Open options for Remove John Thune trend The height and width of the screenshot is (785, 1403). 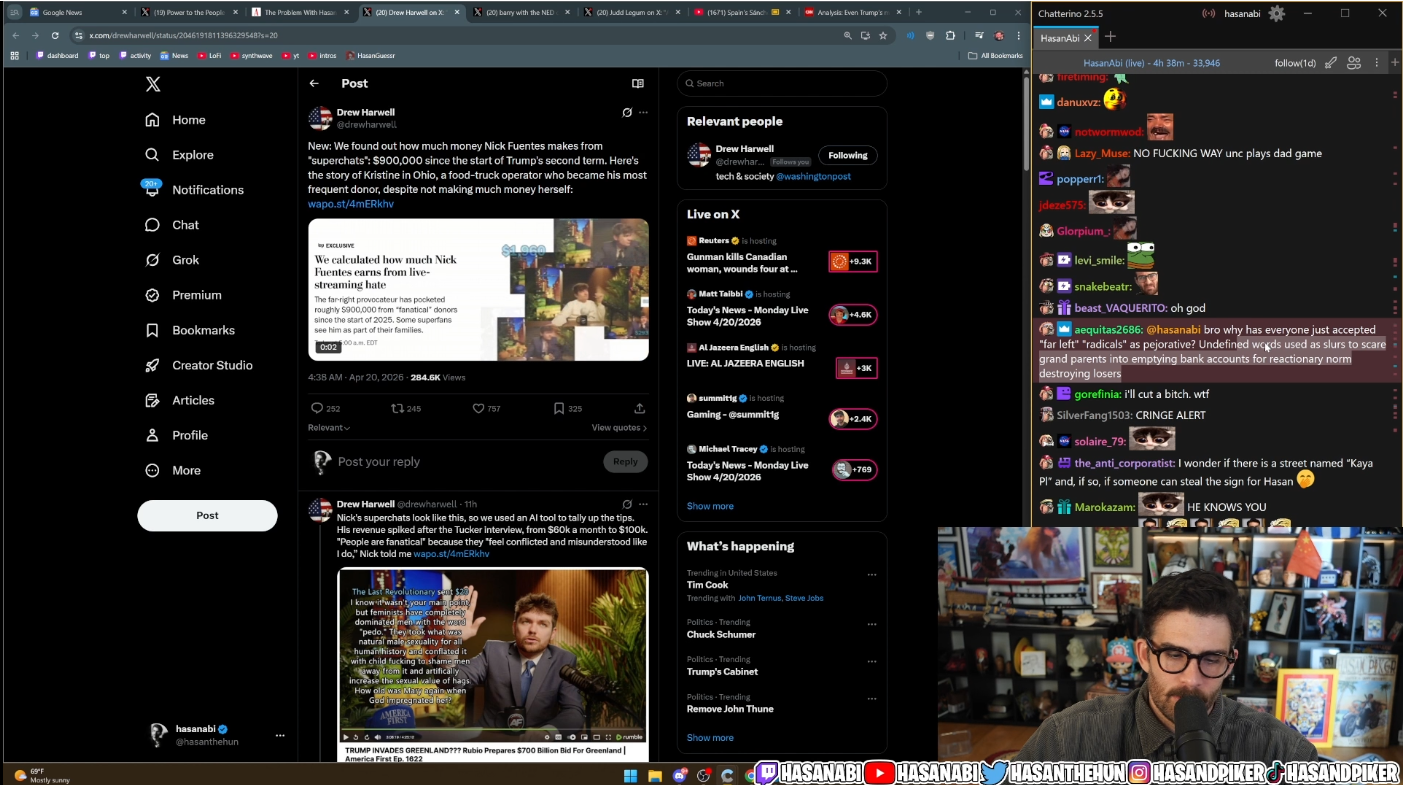click(x=872, y=697)
